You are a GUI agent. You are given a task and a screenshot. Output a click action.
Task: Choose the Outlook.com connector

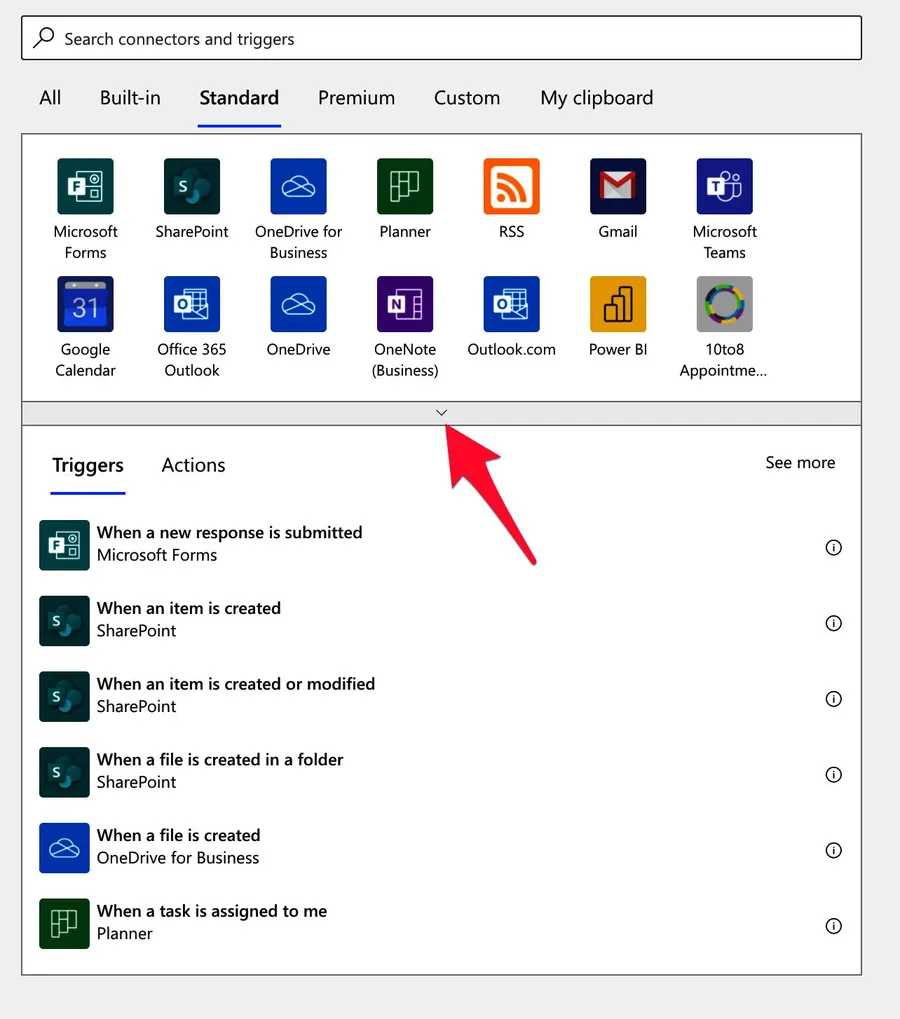click(x=511, y=304)
